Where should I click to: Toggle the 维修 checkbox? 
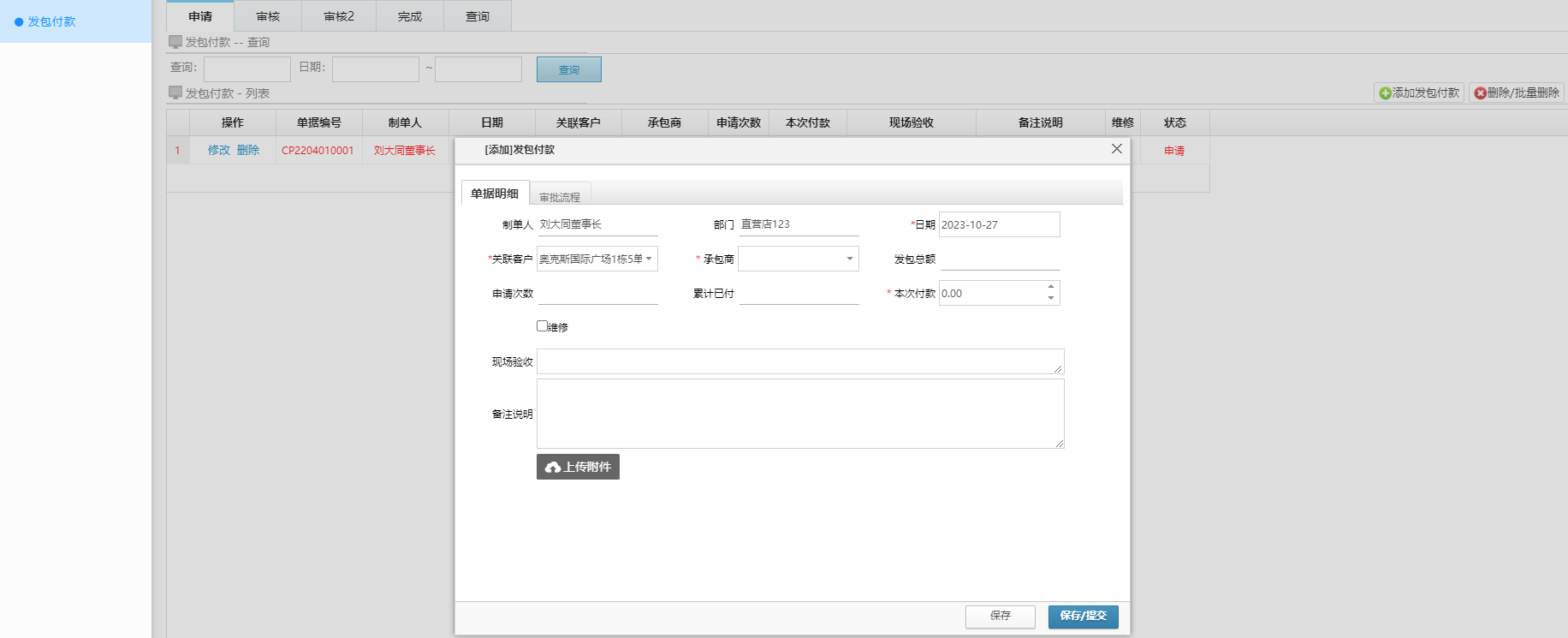click(x=542, y=326)
